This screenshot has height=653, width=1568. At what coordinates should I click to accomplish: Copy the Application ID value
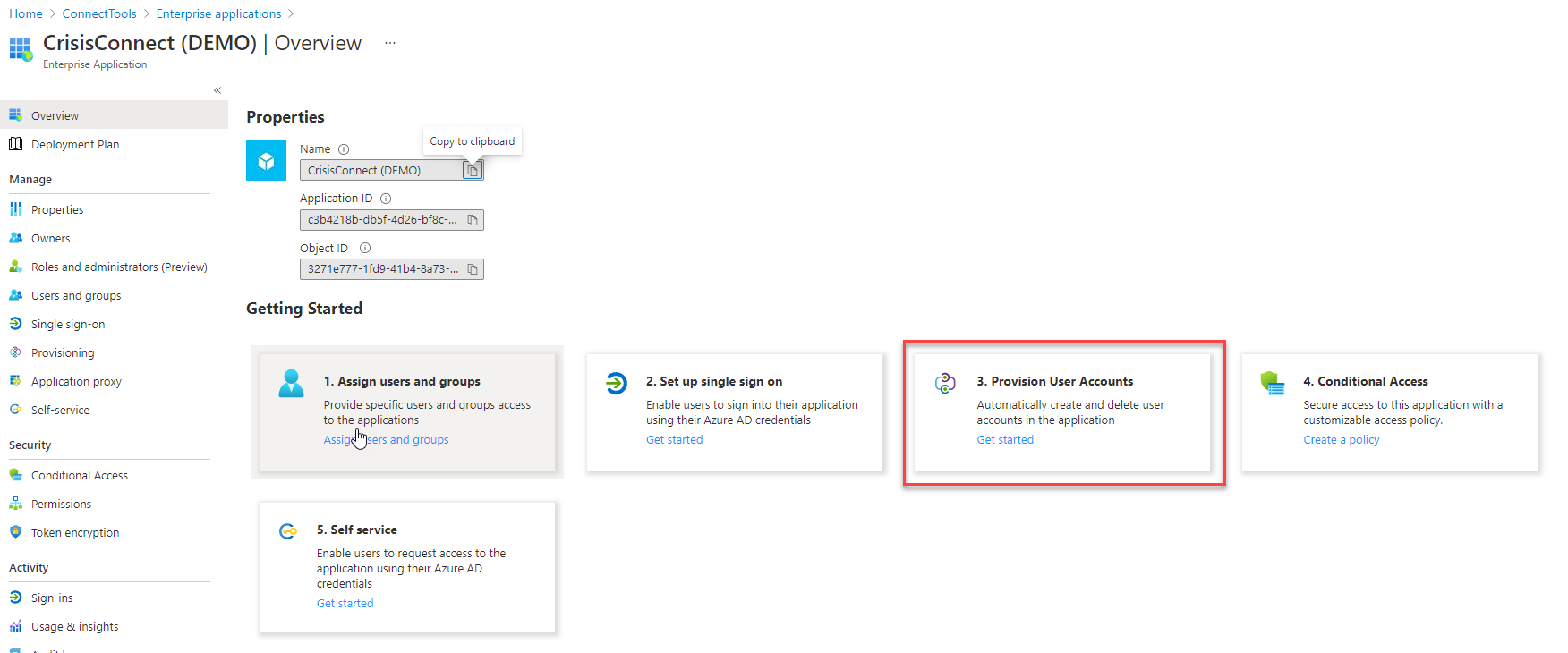point(473,220)
